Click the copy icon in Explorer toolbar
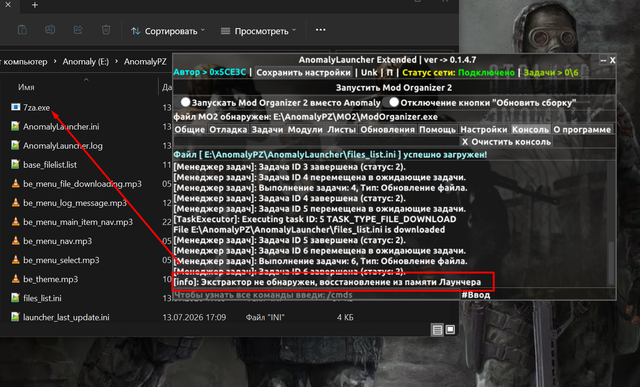The height and width of the screenshot is (387, 640). coord(22,30)
